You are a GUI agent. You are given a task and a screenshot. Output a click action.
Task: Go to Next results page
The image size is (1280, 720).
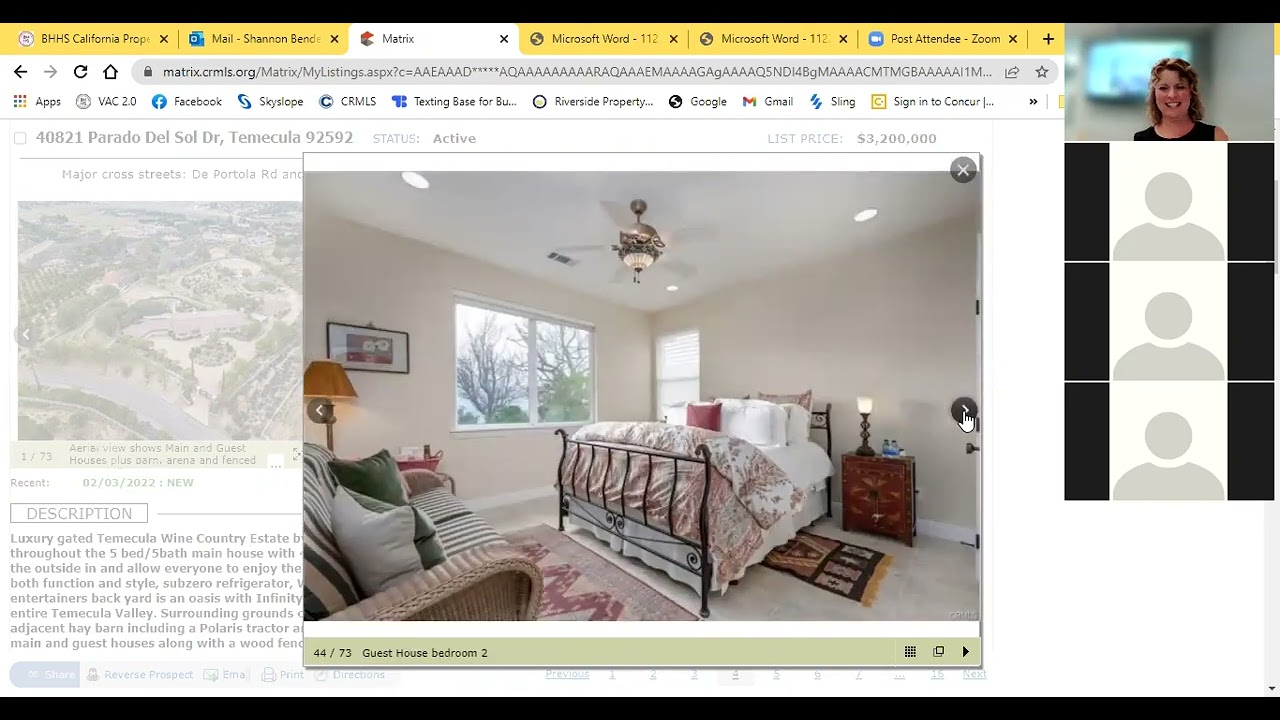click(x=974, y=674)
